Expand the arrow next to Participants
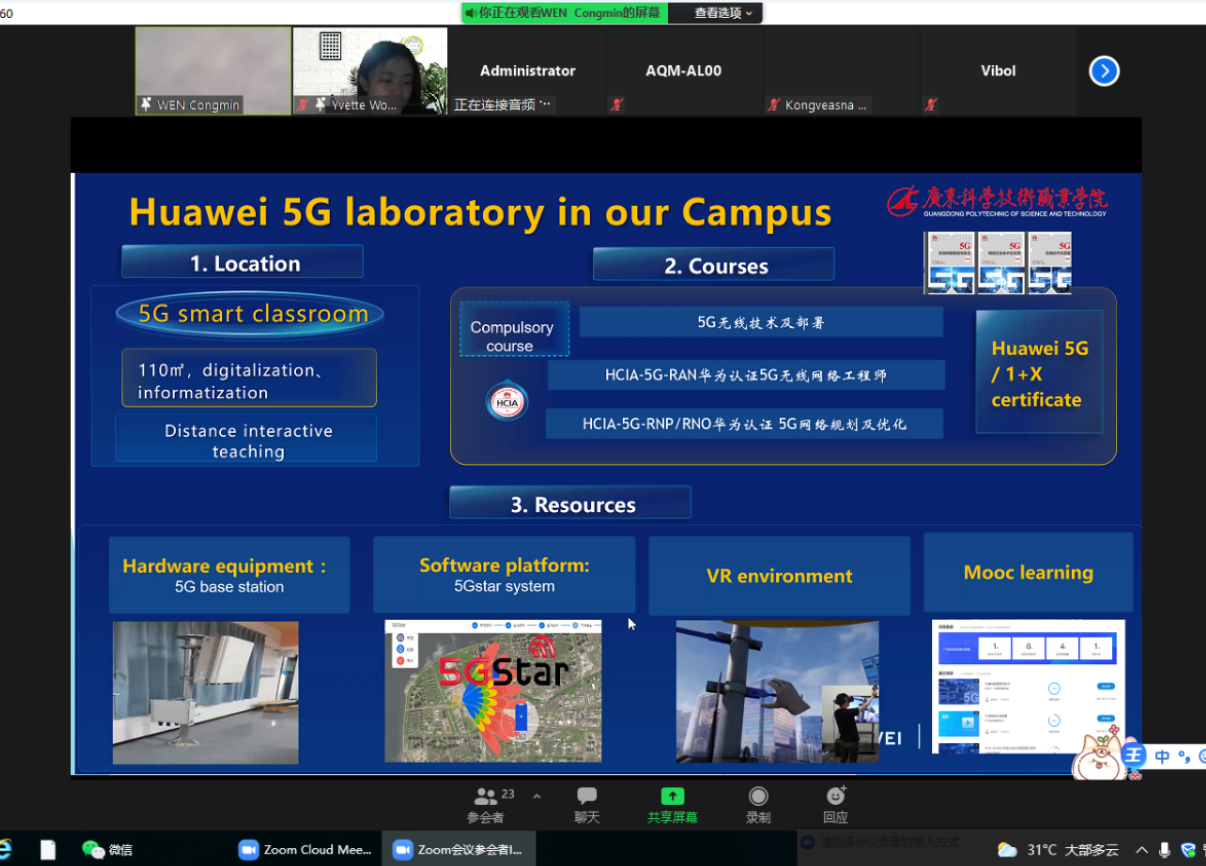The height and width of the screenshot is (866, 1206). click(537, 797)
